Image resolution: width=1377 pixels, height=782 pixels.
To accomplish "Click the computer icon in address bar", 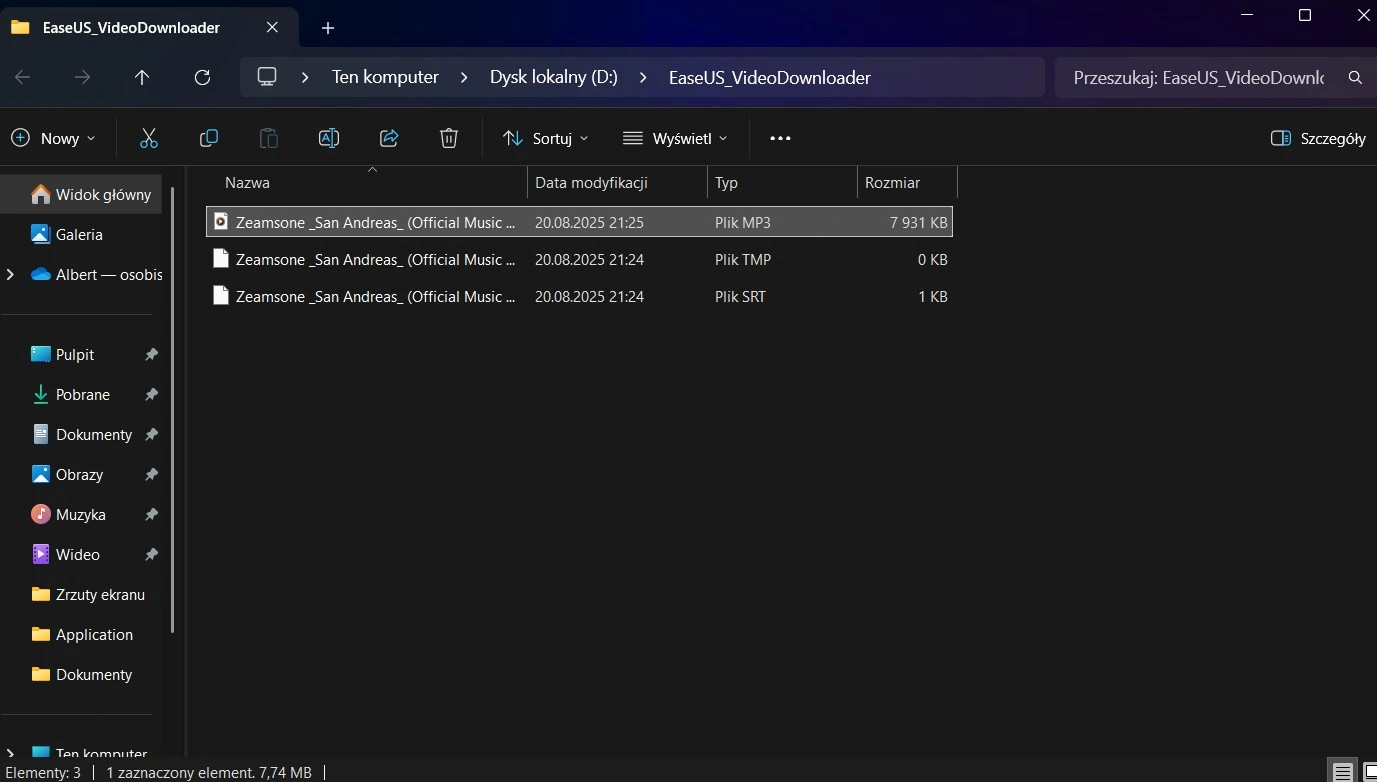I will click(267, 77).
